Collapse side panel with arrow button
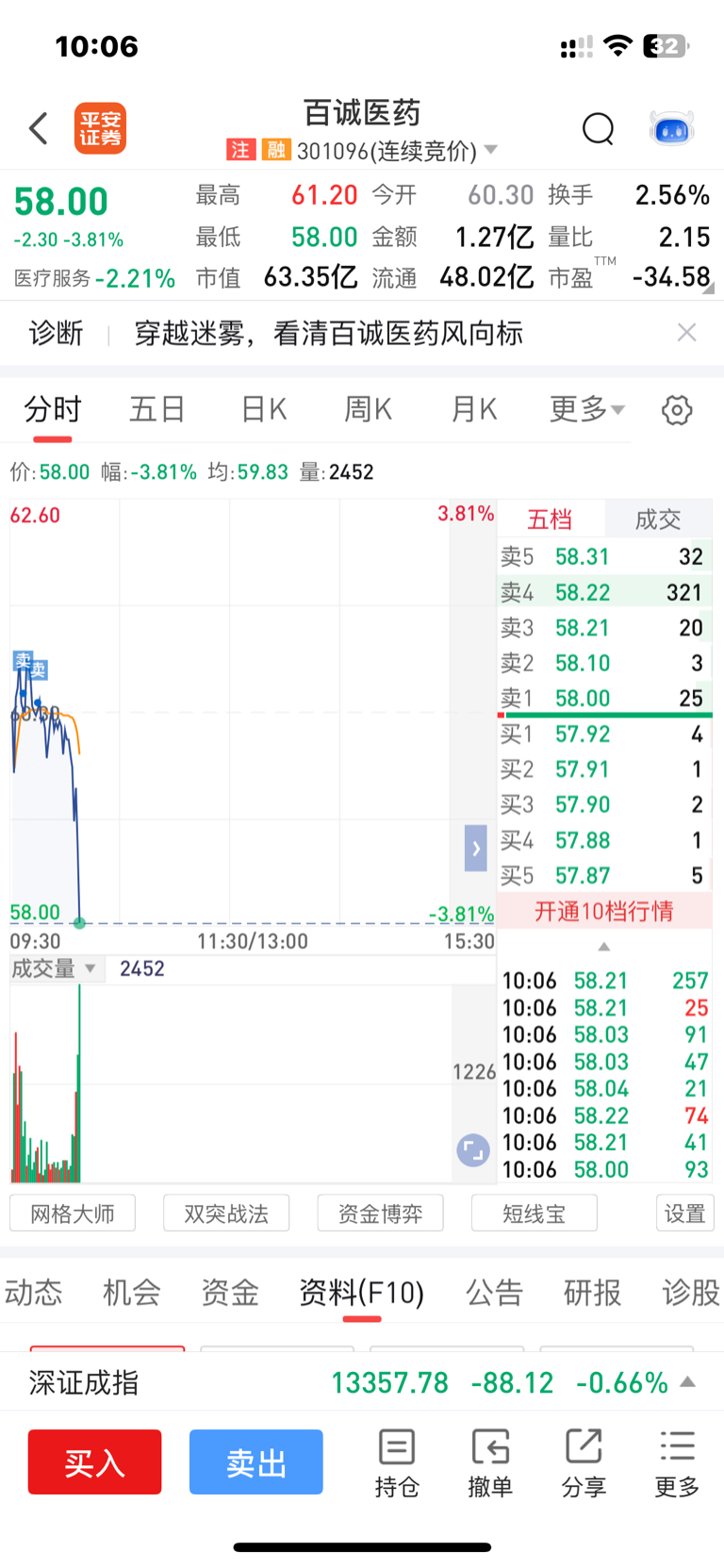Image resolution: width=724 pixels, height=1568 pixels. tap(476, 848)
